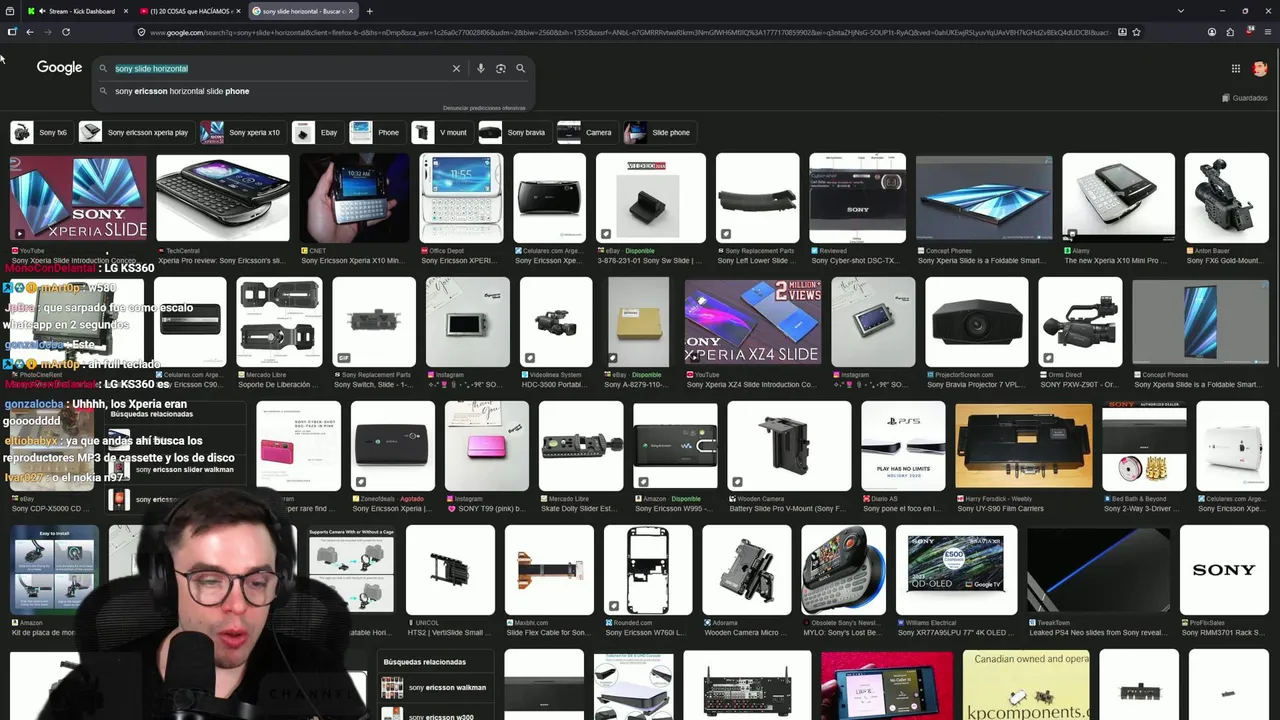This screenshot has height=720, width=1280.
Task: Open Sony UY-S90 Film Carriers image
Action: [x=1024, y=446]
